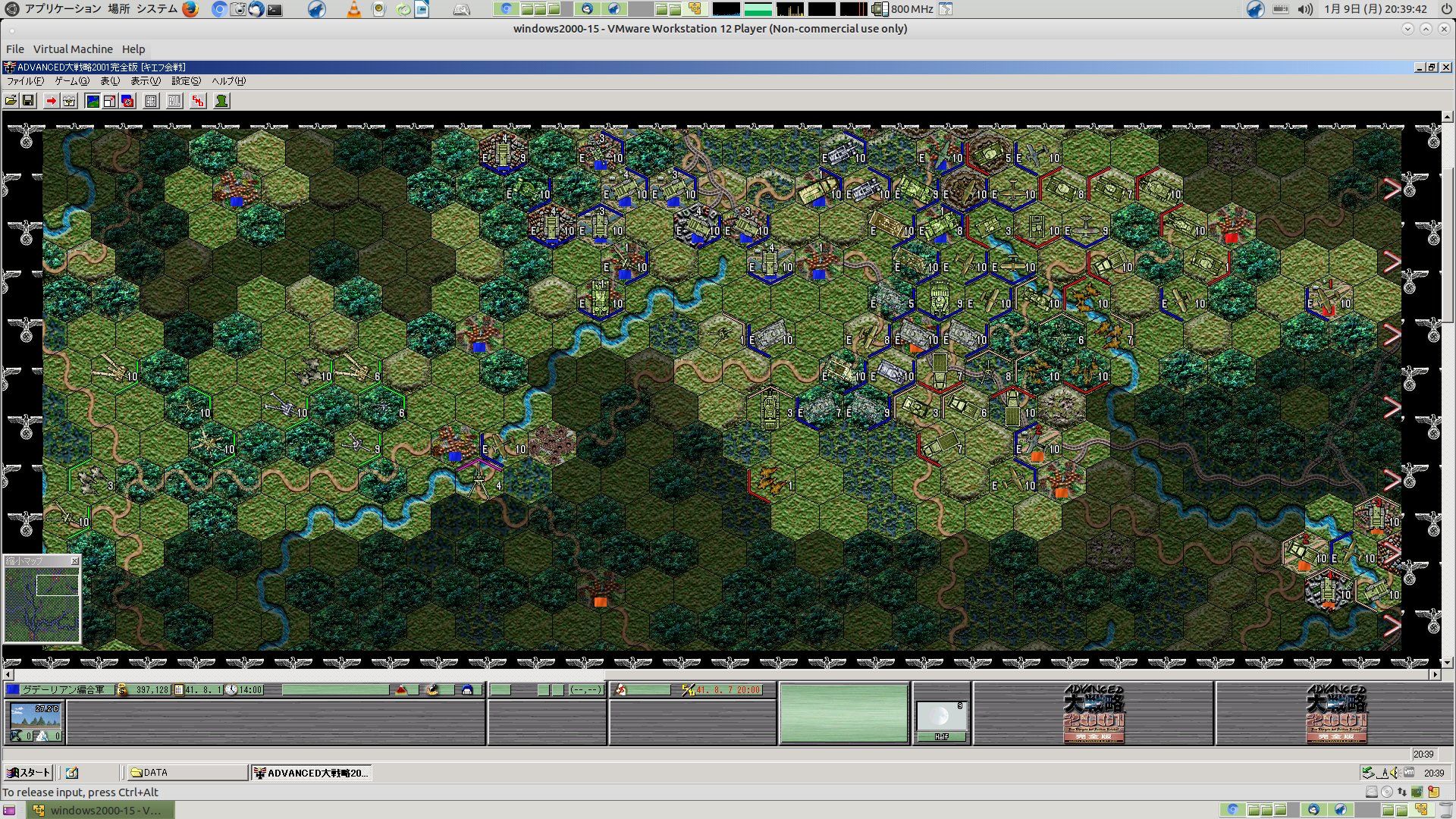Open the 表示(V) menu
1456x819 pixels.
click(x=146, y=81)
